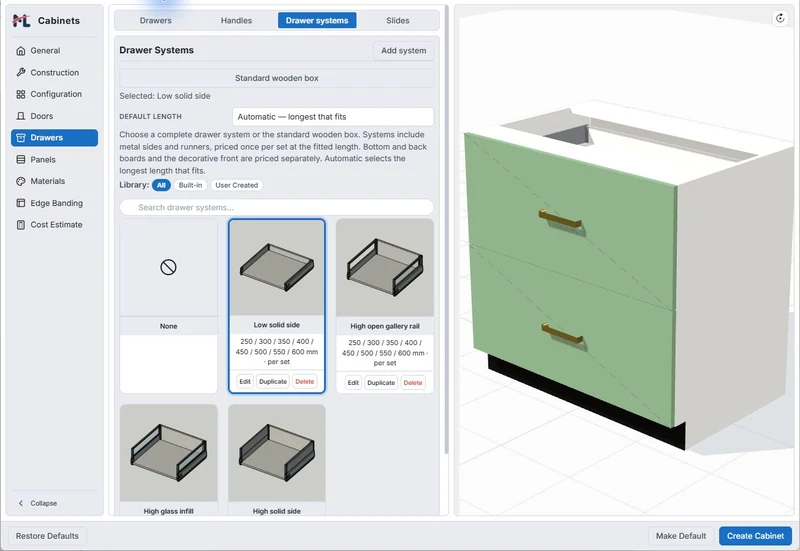Select the Low solid side thumbnail

(x=277, y=268)
